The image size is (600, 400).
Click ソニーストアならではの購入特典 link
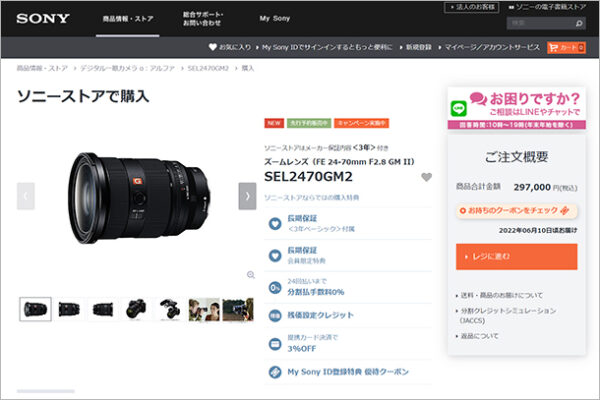(311, 198)
